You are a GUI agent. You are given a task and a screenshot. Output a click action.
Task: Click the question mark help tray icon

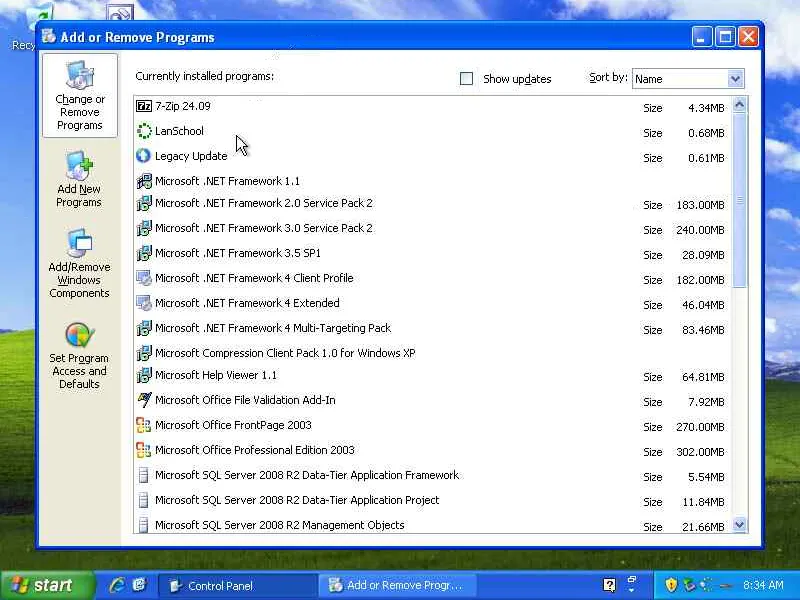click(x=609, y=585)
